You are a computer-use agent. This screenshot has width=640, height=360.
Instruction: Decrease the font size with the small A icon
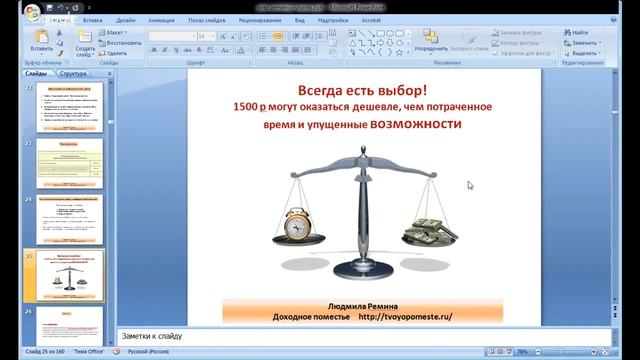pyautogui.click(x=233, y=37)
